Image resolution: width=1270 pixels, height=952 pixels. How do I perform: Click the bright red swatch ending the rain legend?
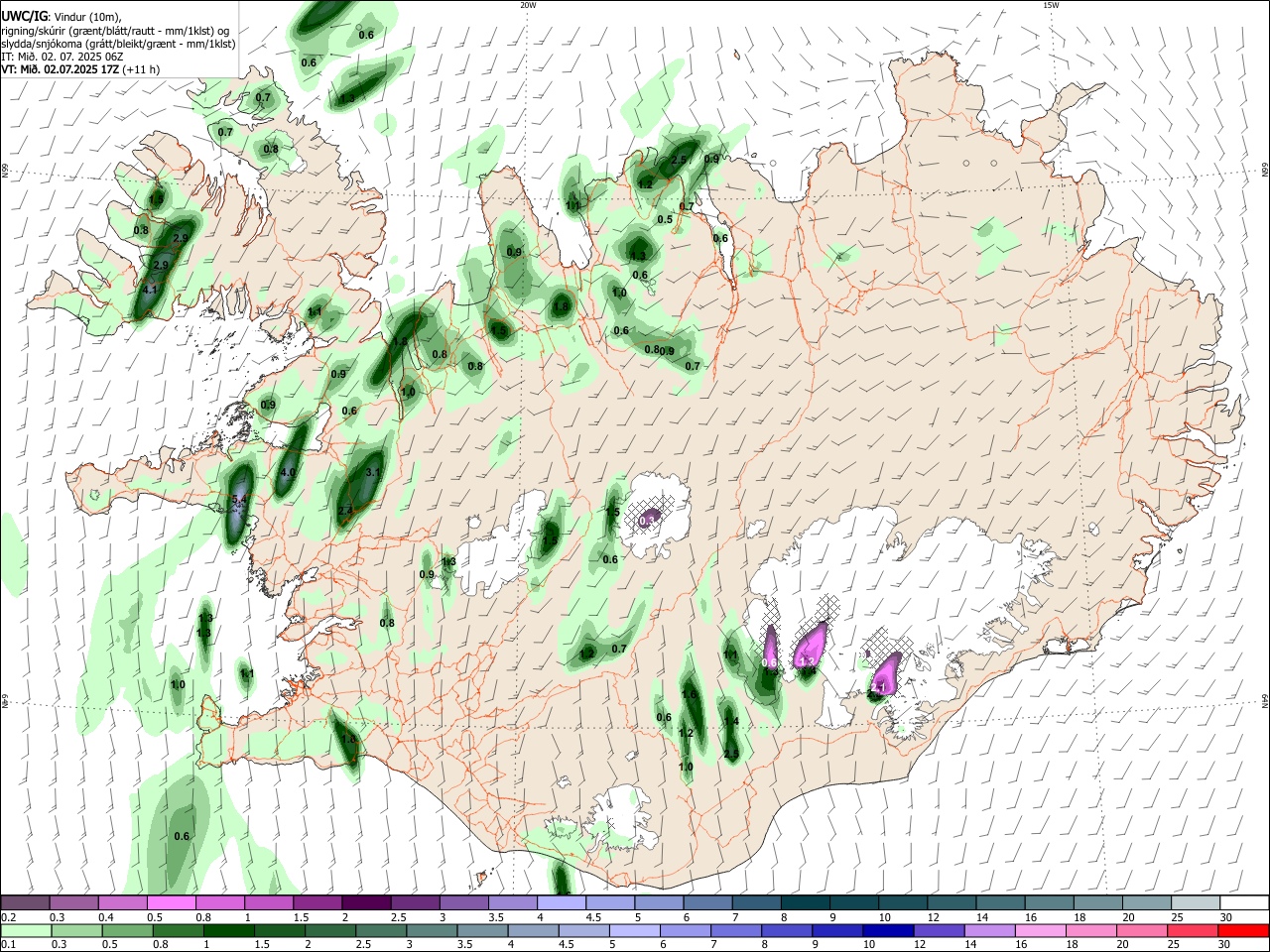pos(1244,930)
